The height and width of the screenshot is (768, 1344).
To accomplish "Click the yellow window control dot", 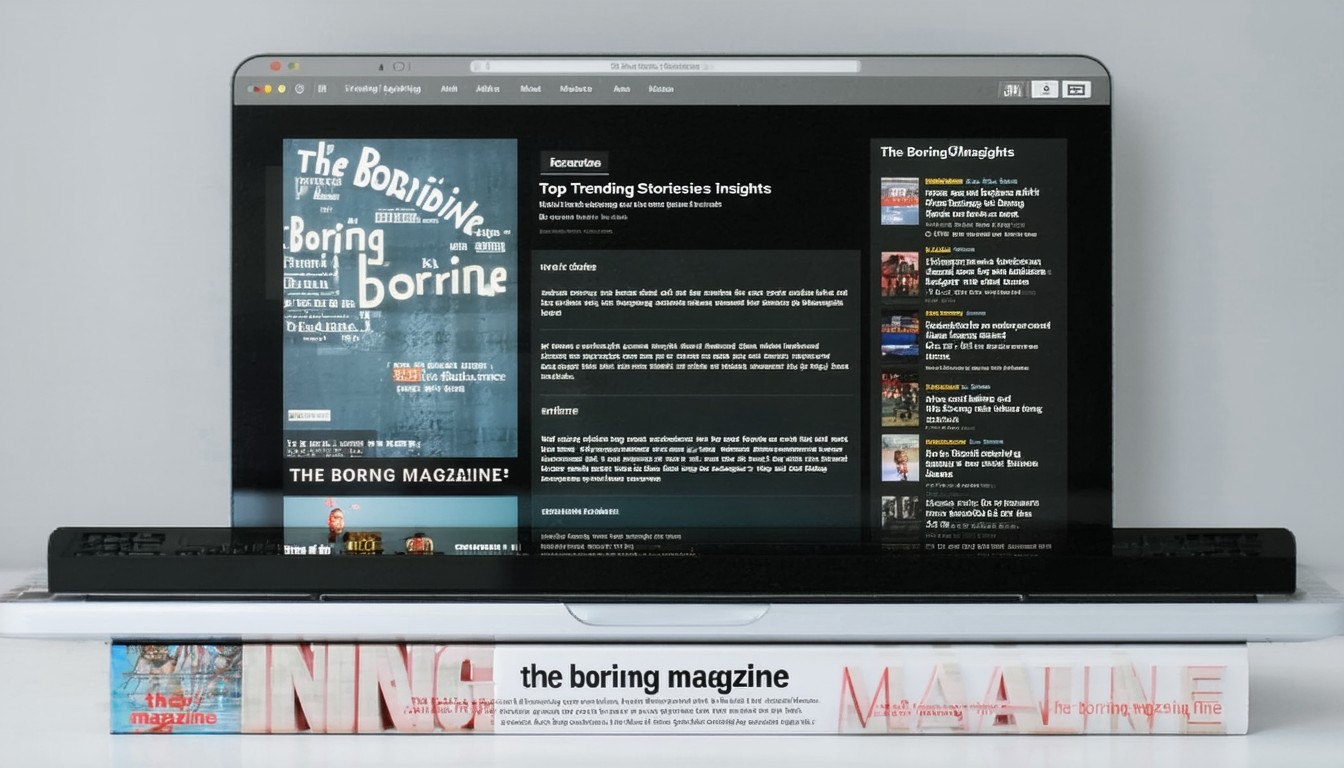I will click(x=281, y=89).
